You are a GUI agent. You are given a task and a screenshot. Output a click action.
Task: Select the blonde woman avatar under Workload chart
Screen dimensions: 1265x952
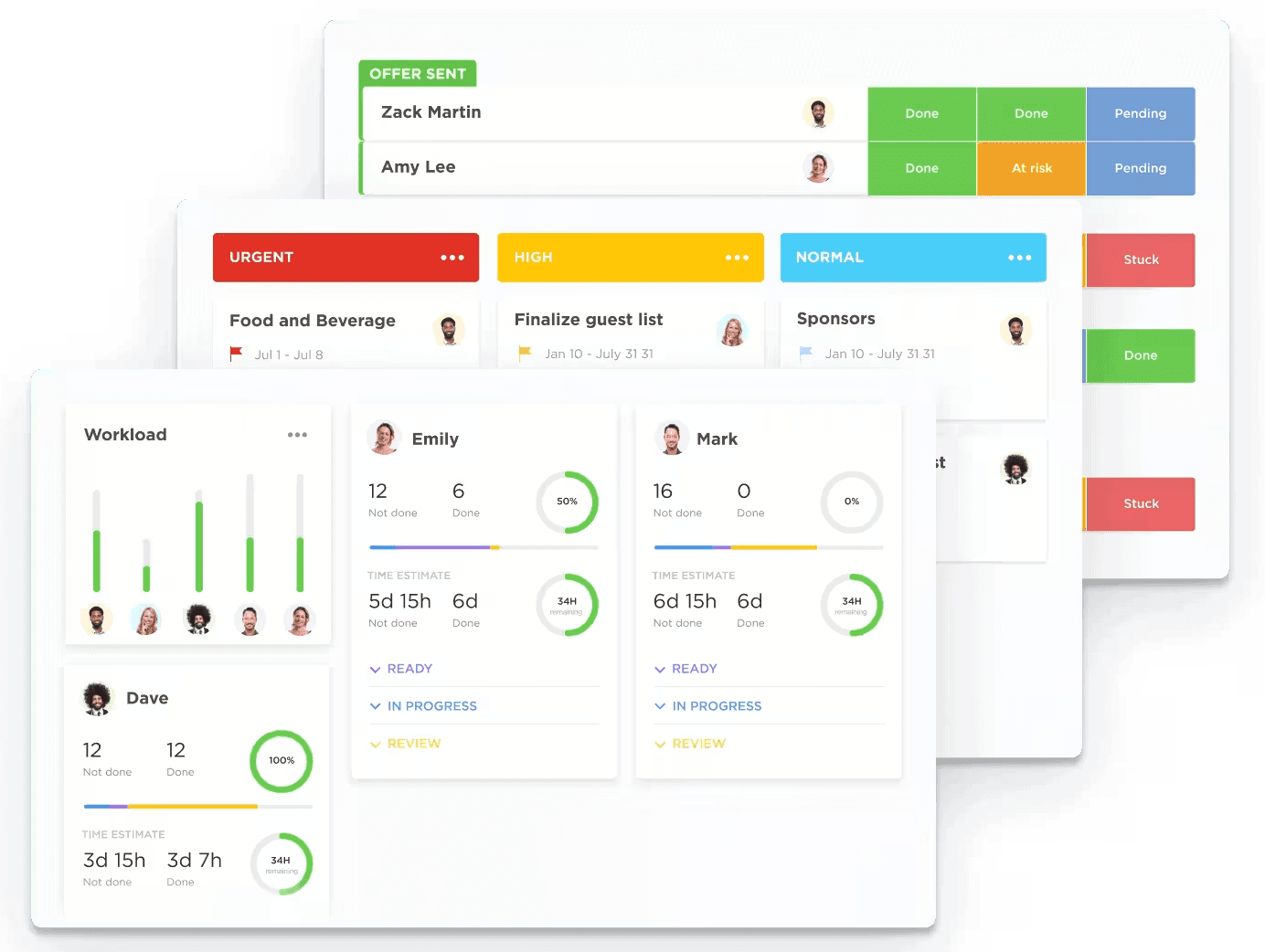146,619
